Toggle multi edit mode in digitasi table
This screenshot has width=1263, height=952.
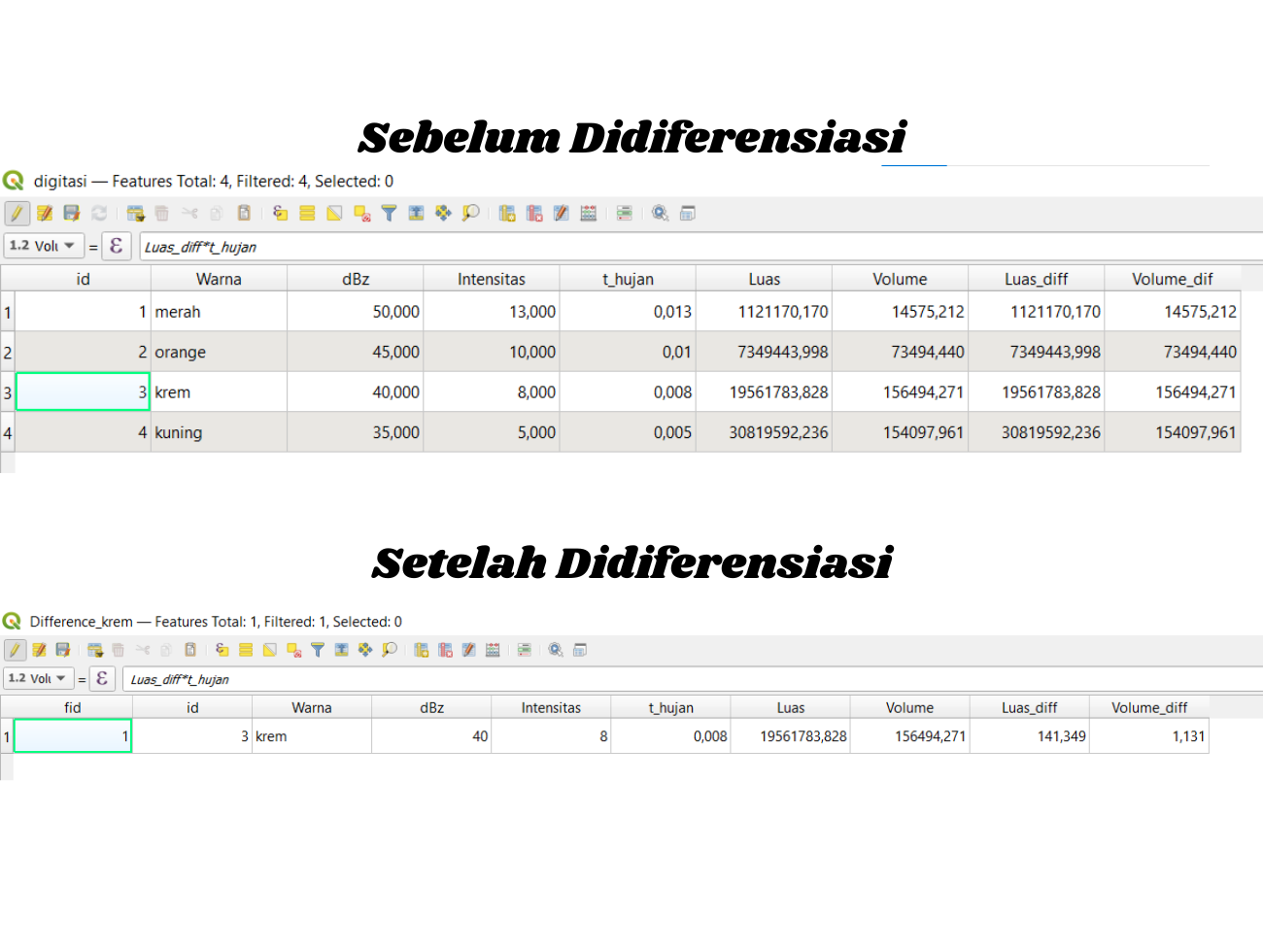(x=45, y=214)
